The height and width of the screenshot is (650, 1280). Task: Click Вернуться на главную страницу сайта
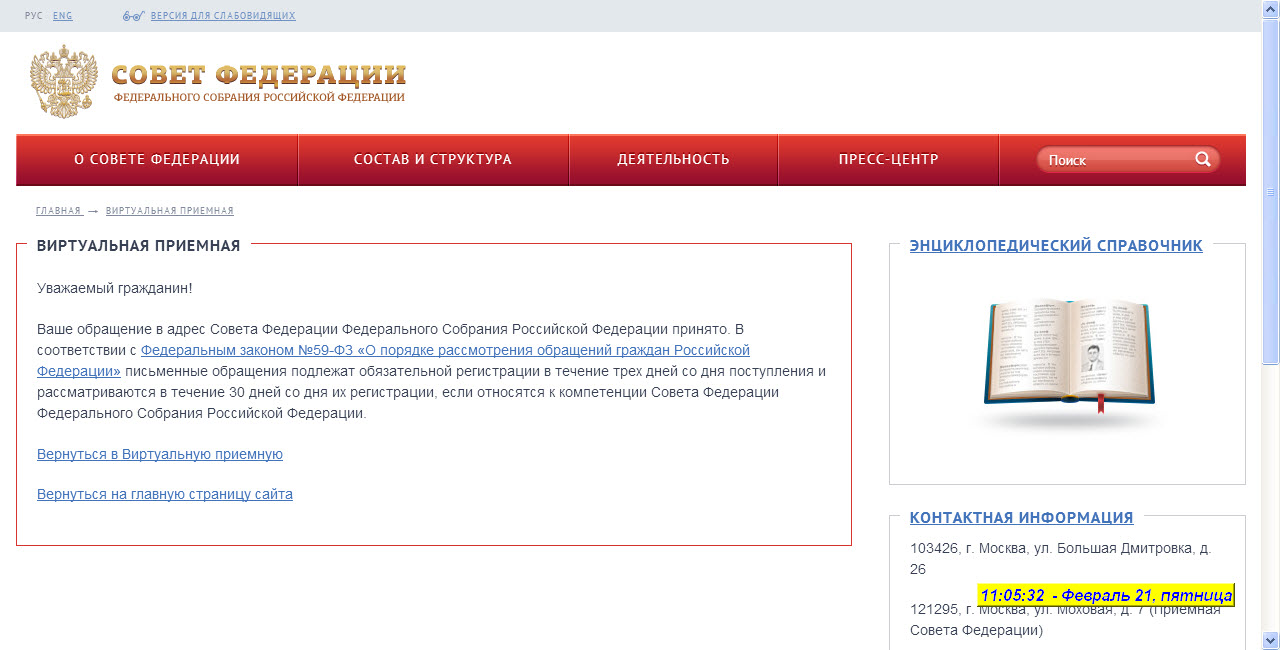click(x=165, y=494)
